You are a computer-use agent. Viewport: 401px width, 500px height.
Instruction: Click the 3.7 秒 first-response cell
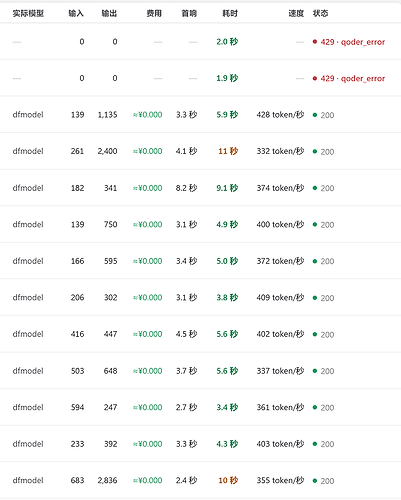187,371
